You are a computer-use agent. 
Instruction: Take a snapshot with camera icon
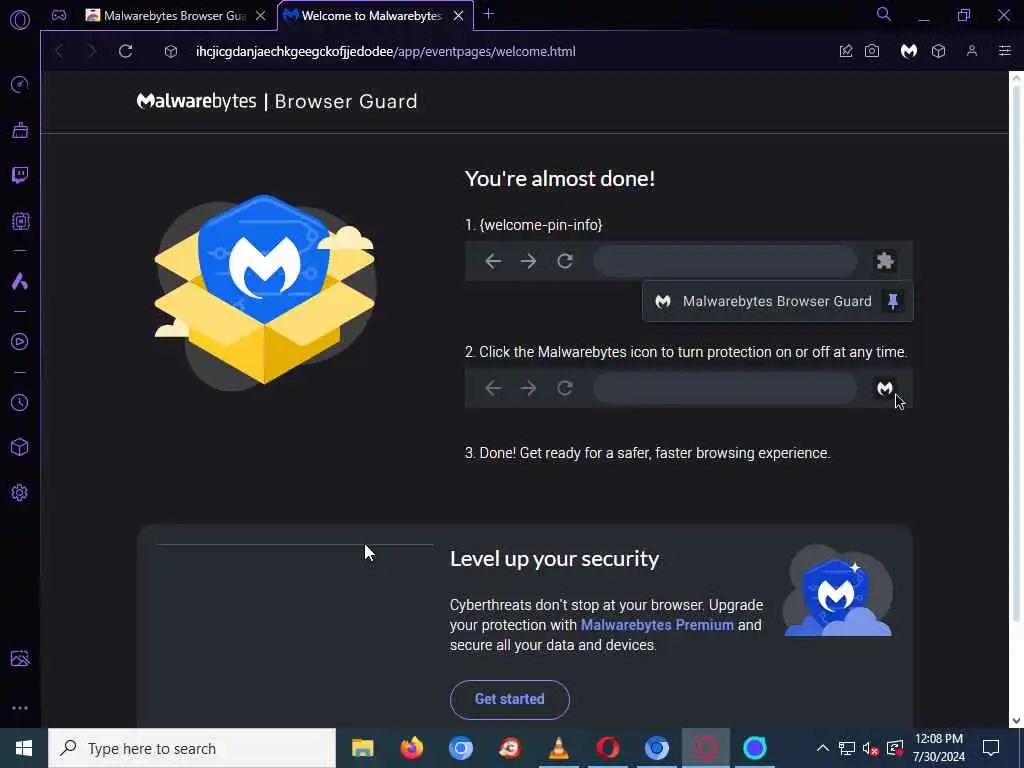(x=872, y=51)
